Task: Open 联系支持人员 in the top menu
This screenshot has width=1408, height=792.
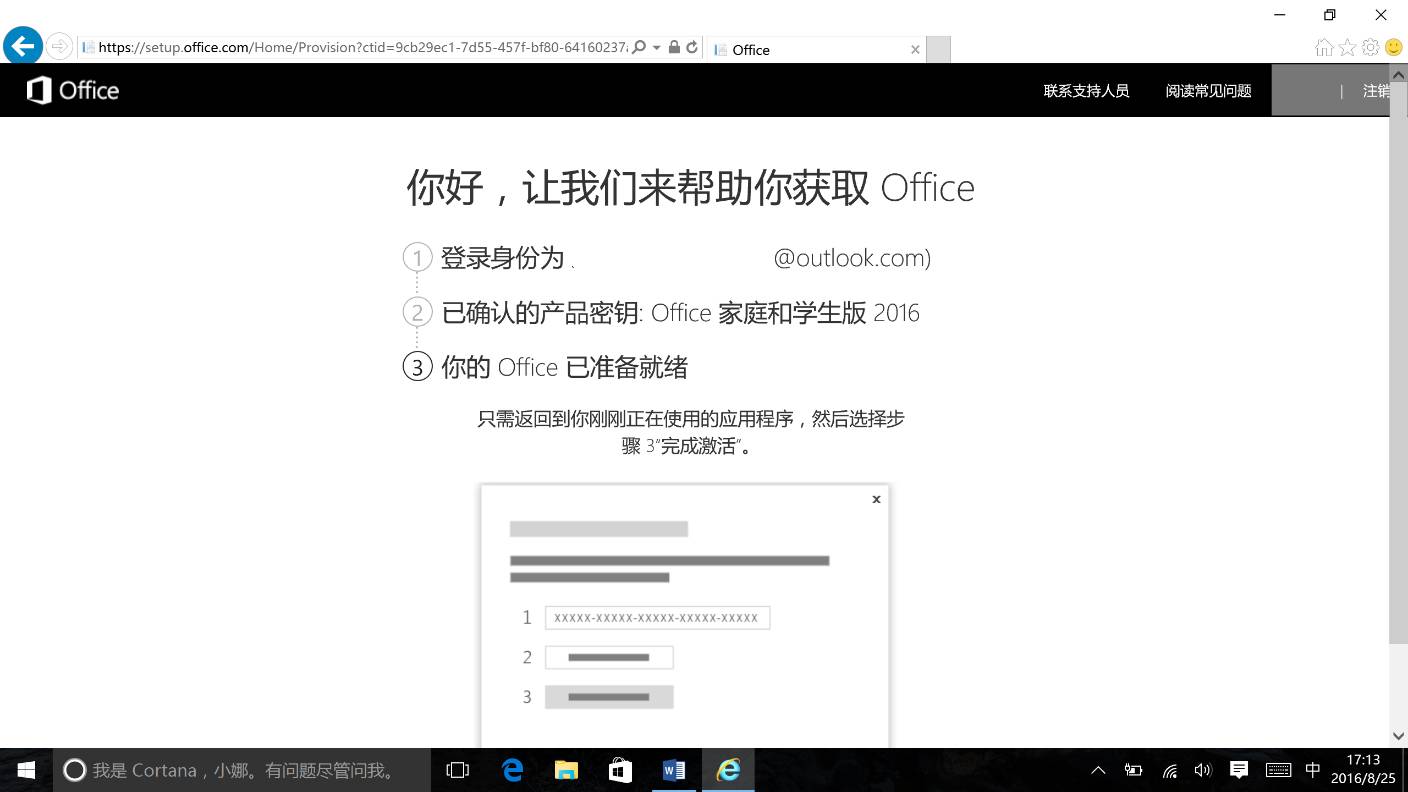Action: coord(1086,90)
